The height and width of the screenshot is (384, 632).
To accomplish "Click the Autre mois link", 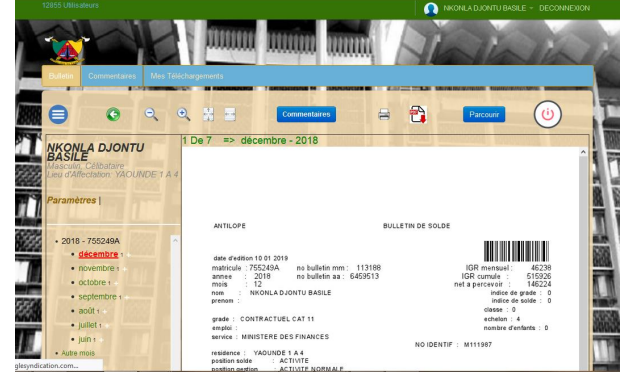I will (x=78, y=353).
